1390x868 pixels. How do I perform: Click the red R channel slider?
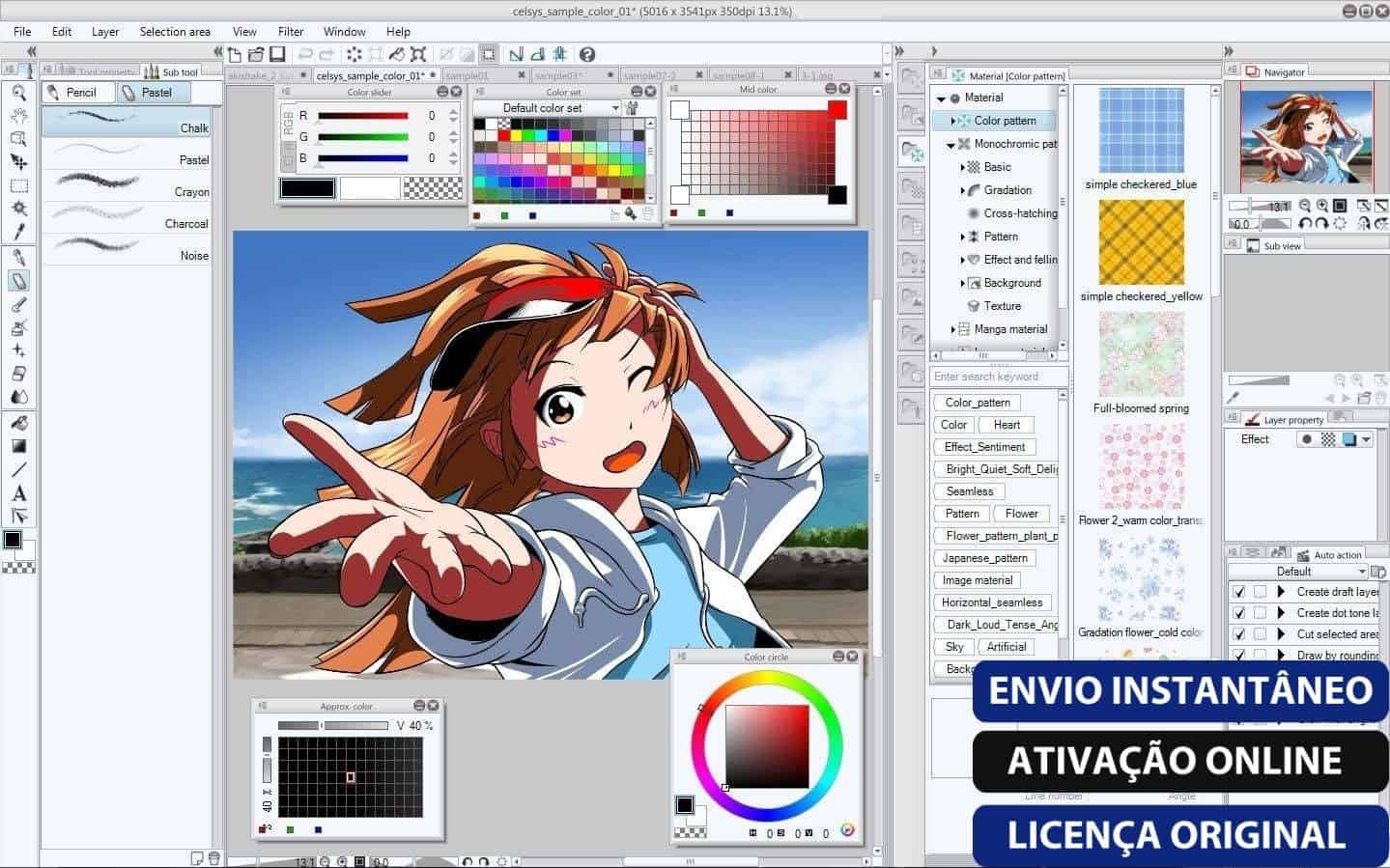click(363, 116)
